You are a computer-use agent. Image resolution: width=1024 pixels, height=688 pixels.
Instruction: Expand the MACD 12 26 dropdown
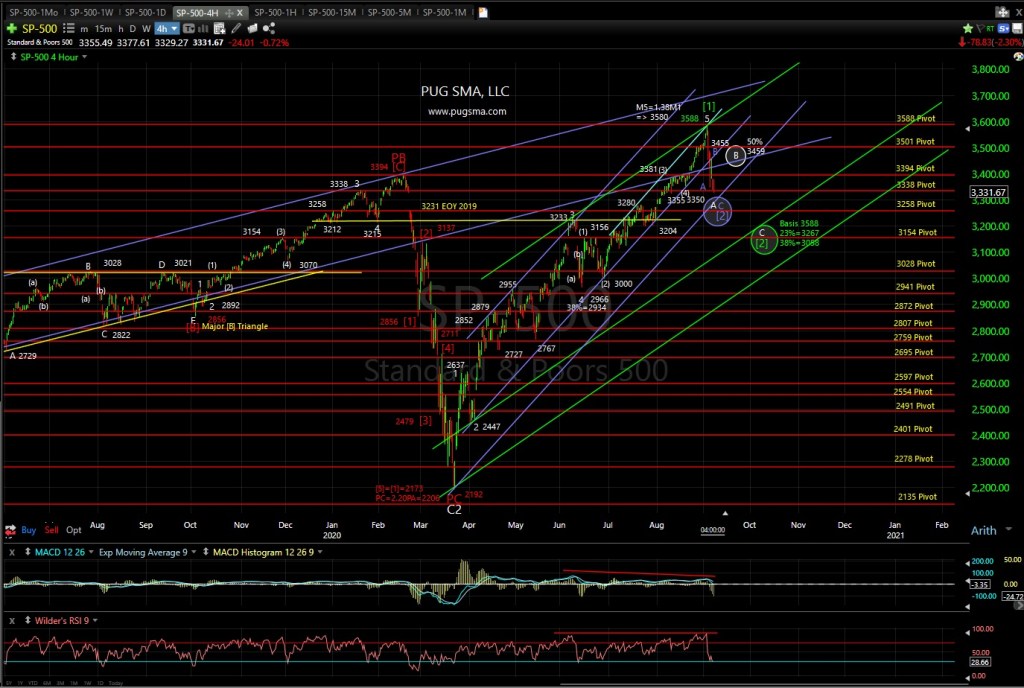point(91,552)
